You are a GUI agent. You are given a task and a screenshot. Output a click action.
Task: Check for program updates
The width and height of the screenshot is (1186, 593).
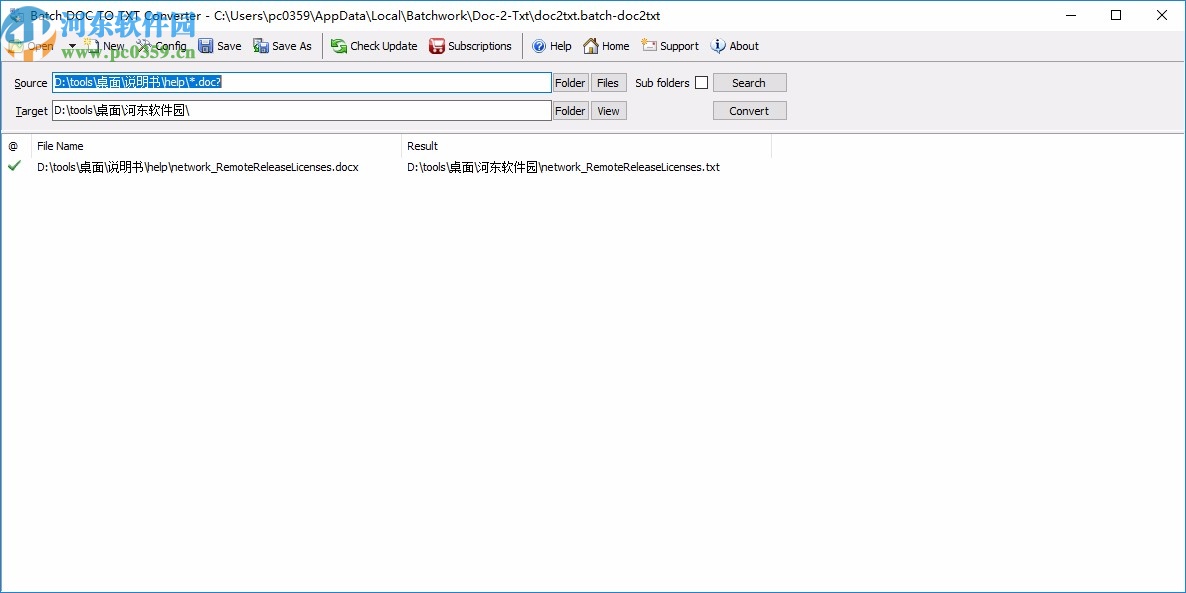coord(374,46)
